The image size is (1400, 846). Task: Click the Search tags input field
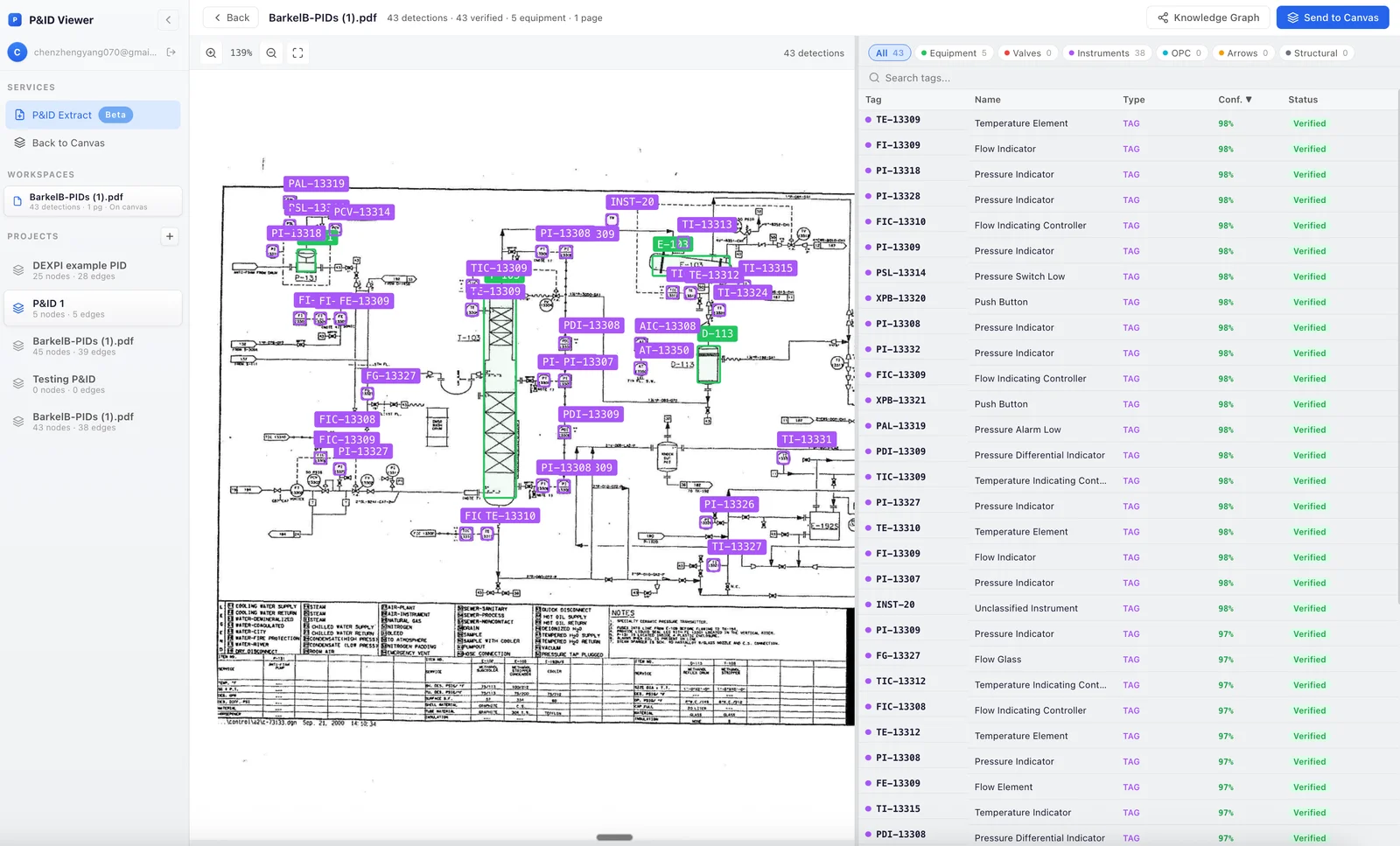pyautogui.click(x=927, y=78)
